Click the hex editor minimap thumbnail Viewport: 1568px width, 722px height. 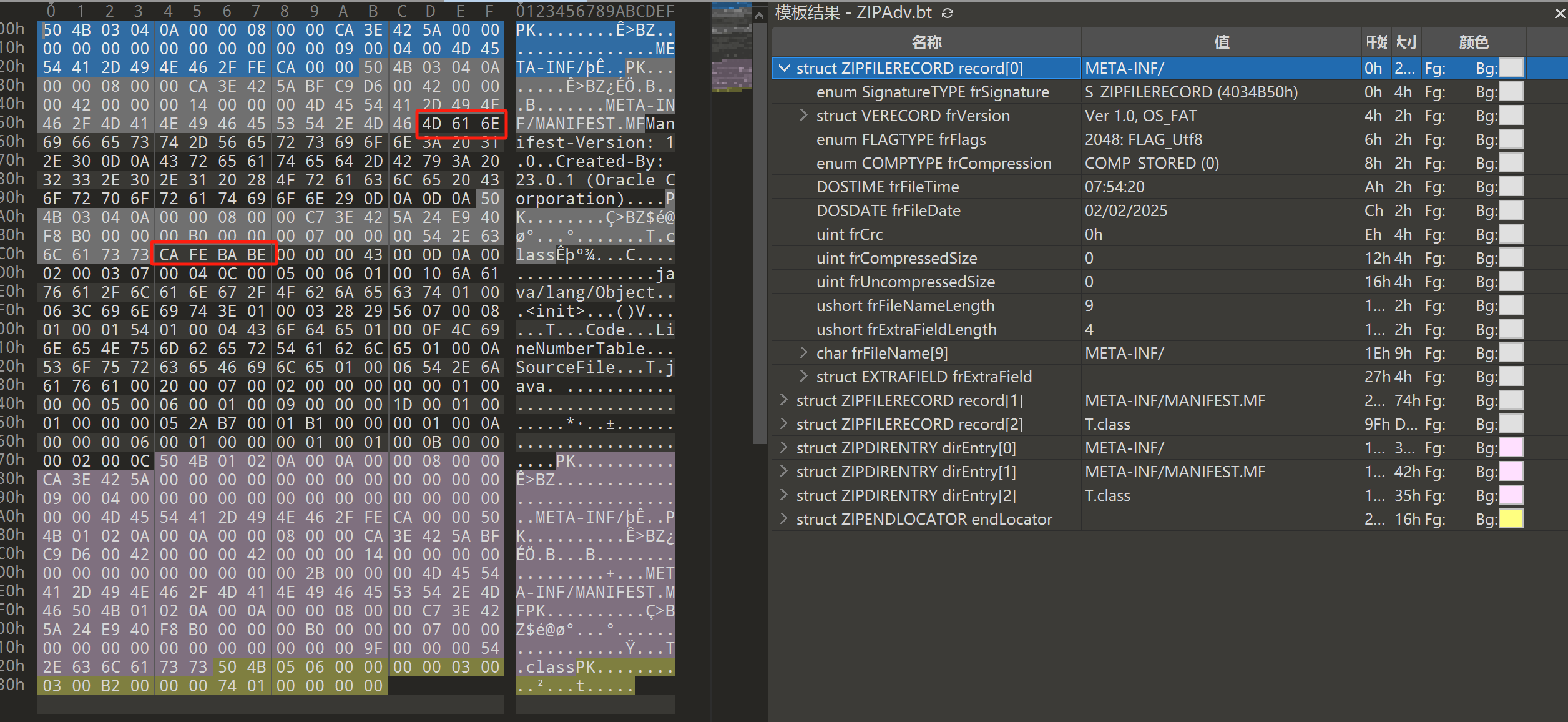coord(731,47)
